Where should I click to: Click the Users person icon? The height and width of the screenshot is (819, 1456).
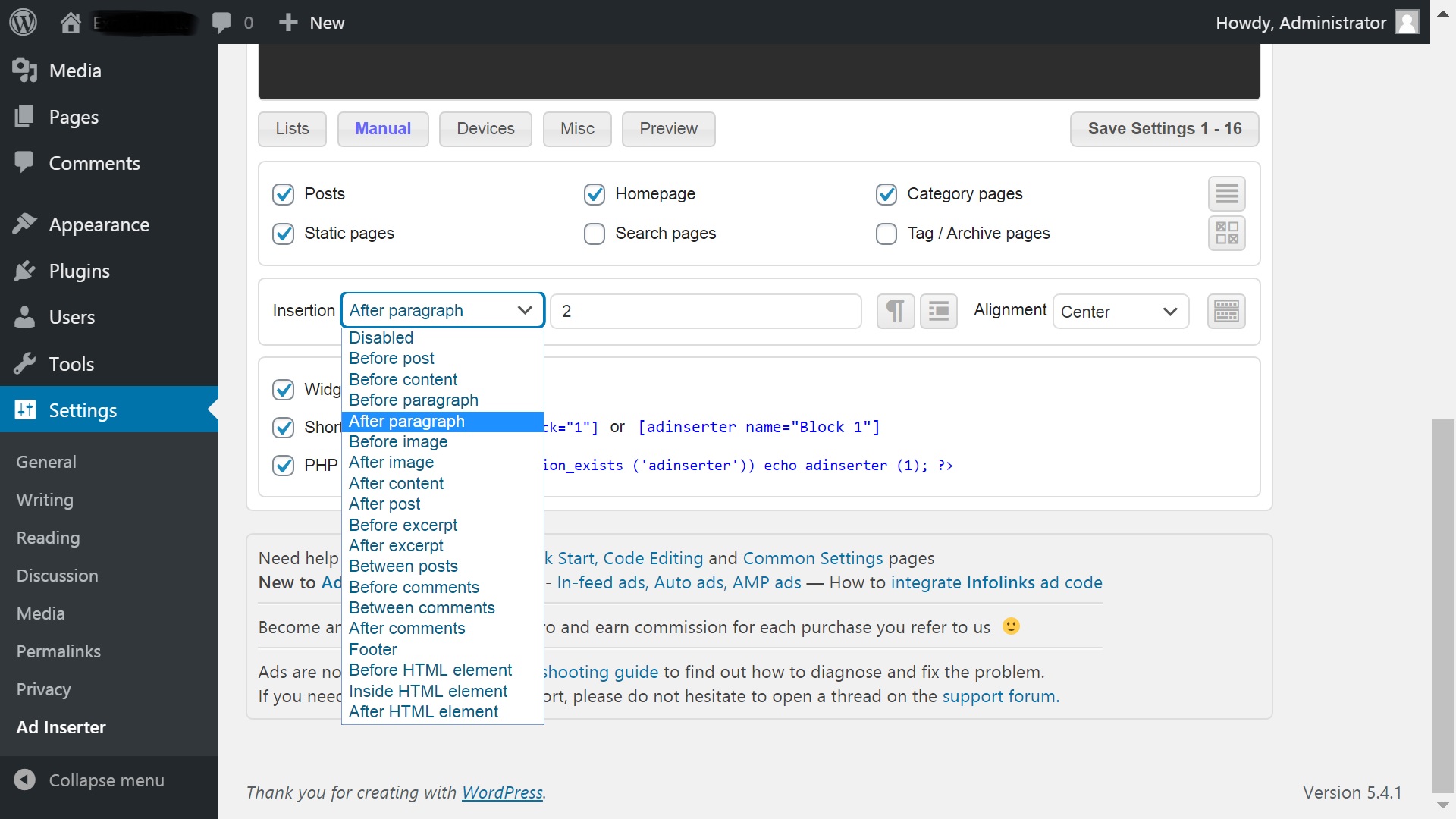[x=24, y=317]
